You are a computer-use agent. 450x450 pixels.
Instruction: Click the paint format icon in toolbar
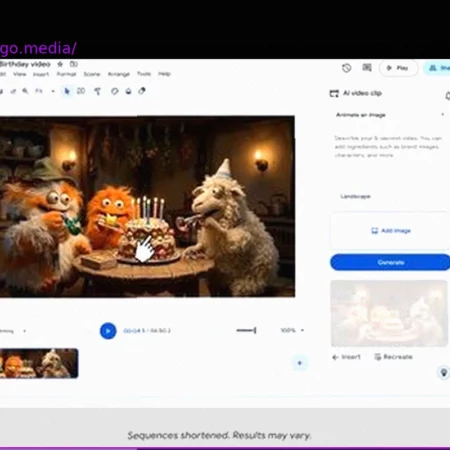[13, 91]
